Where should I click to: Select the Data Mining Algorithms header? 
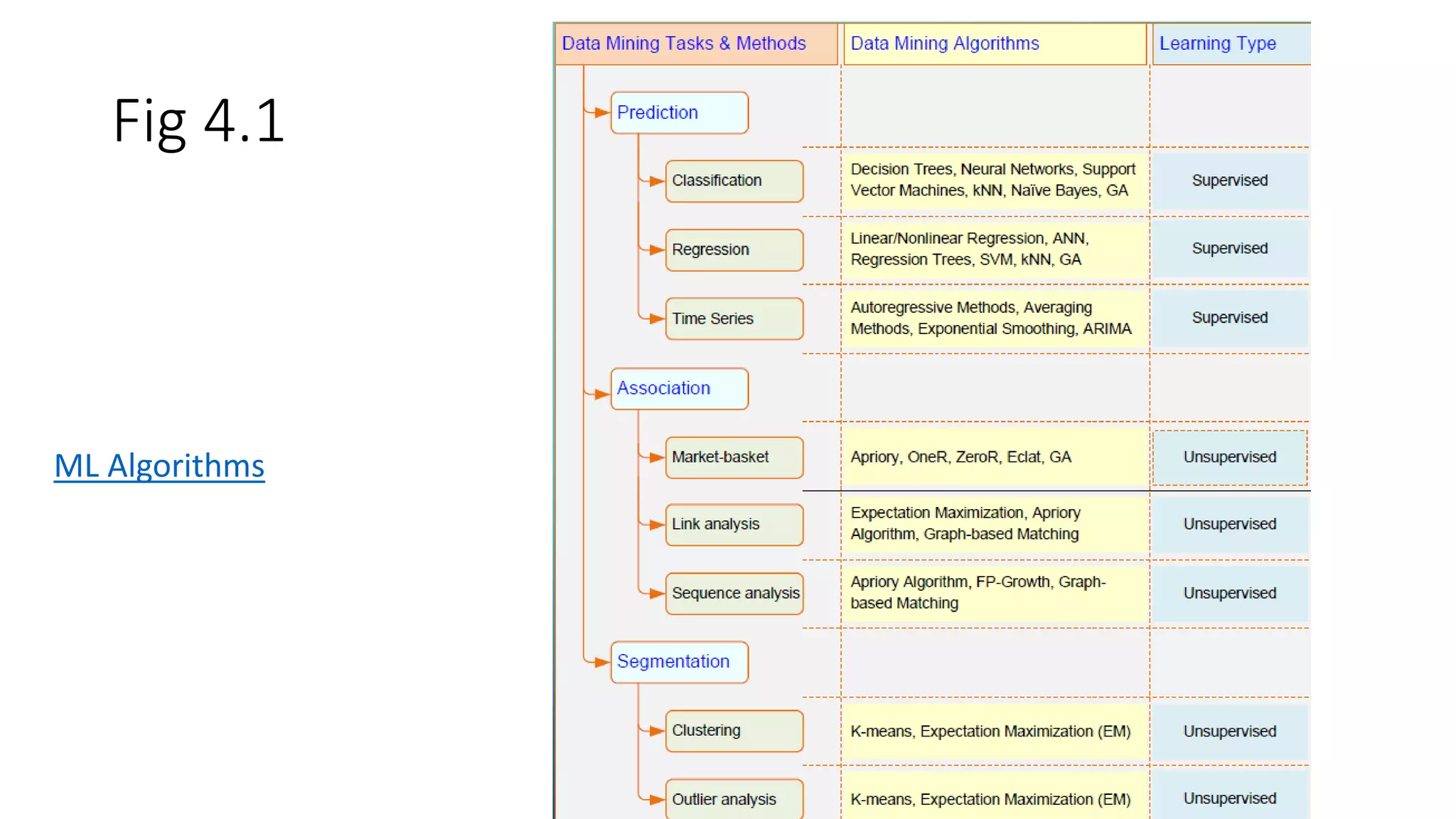tap(995, 43)
